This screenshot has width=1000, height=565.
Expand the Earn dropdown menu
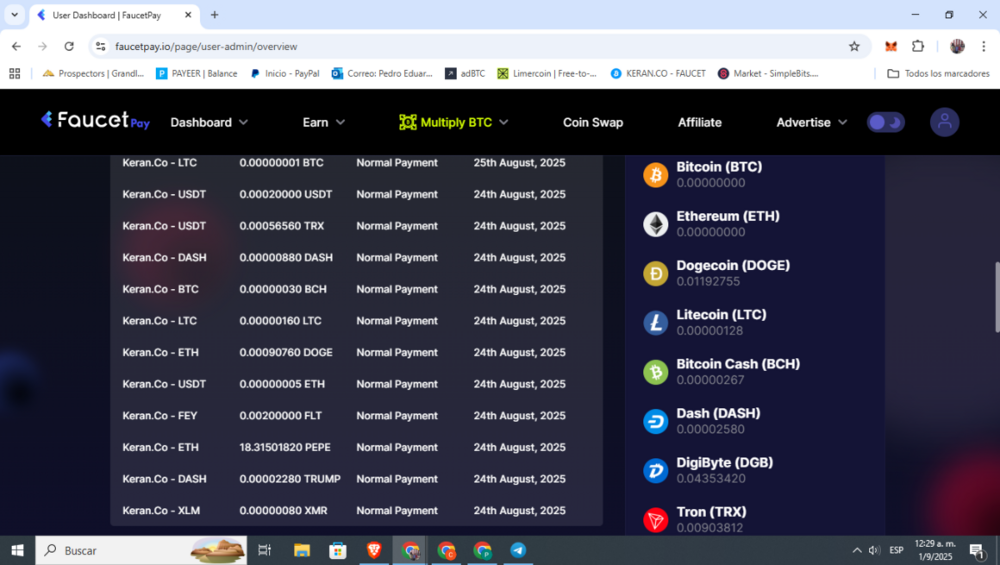pyautogui.click(x=324, y=122)
